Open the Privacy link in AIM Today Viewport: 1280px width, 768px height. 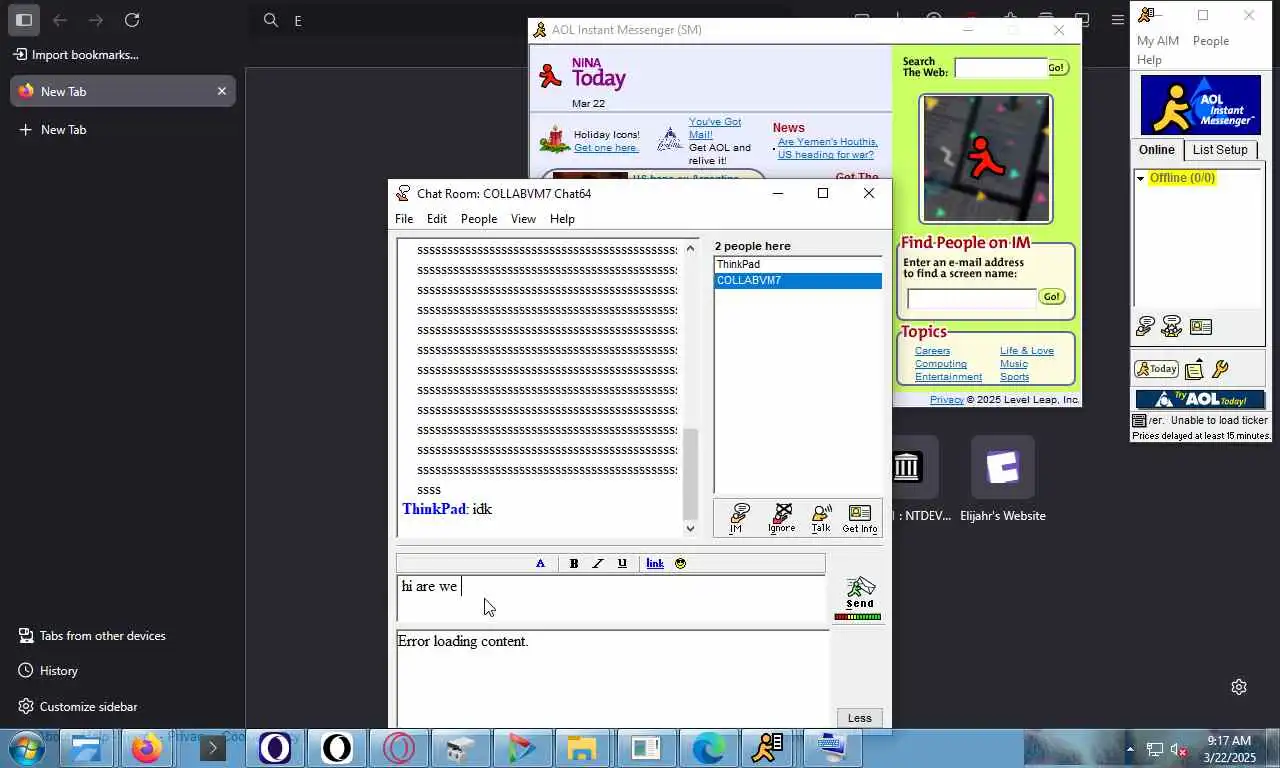tap(947, 400)
